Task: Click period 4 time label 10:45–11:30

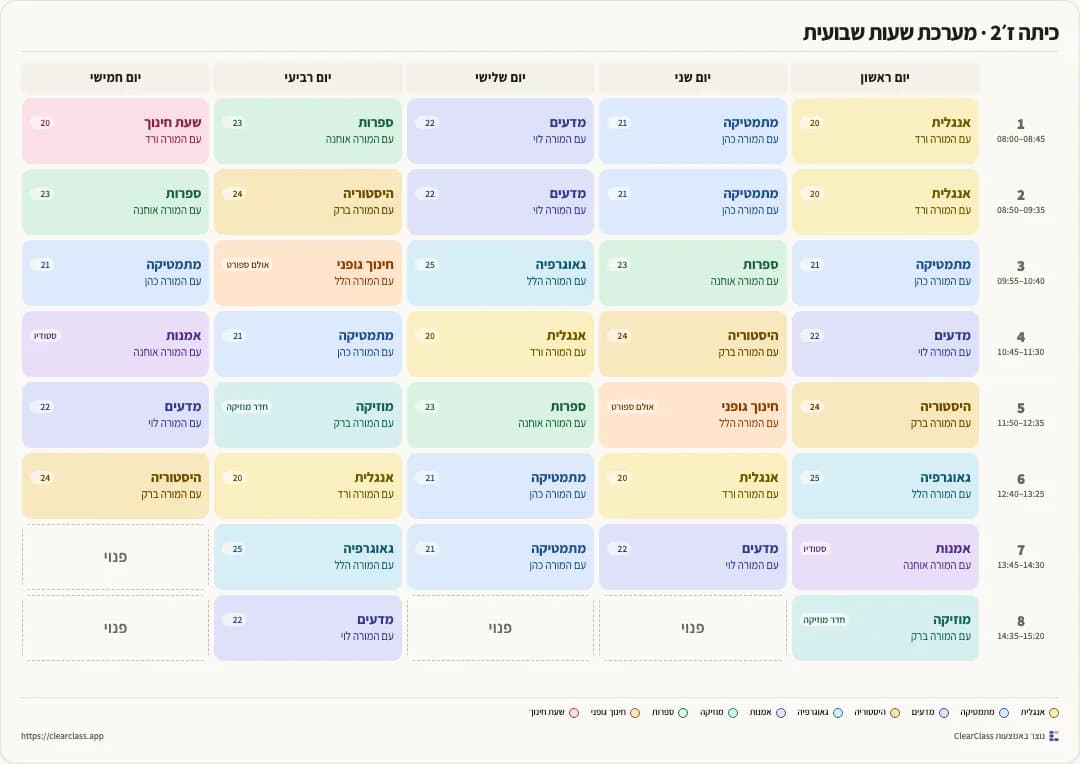Action: click(x=1021, y=352)
